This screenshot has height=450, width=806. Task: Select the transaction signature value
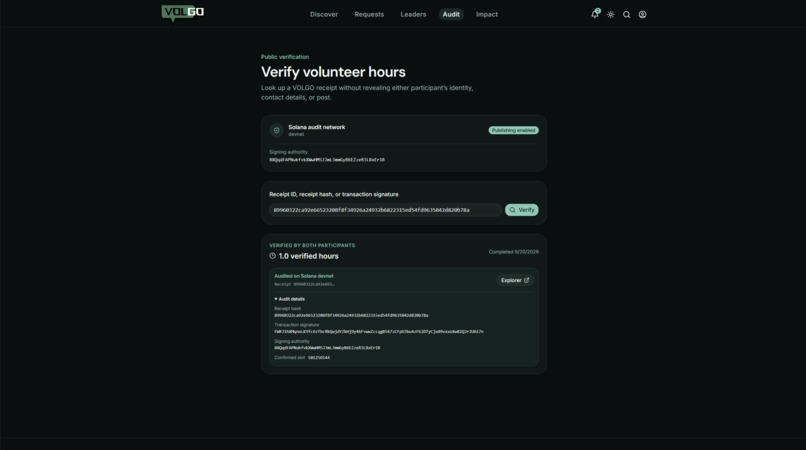pyautogui.click(x=379, y=332)
